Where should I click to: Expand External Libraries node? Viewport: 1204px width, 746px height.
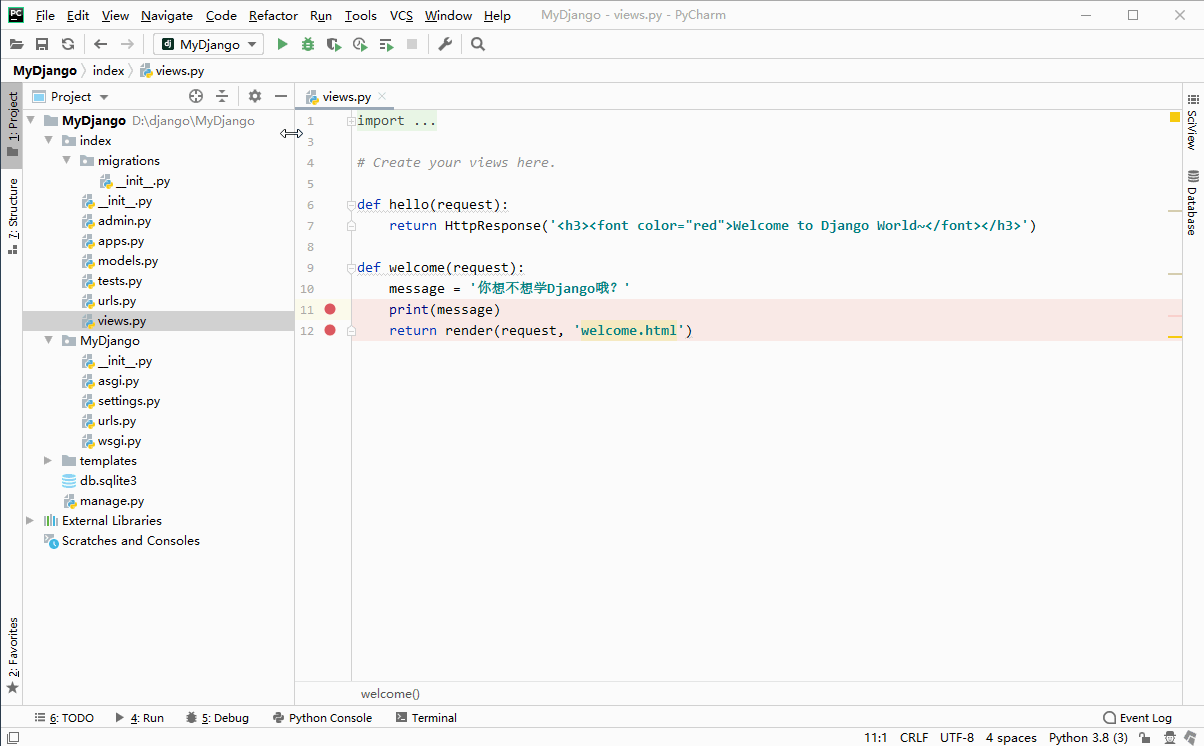pos(31,521)
